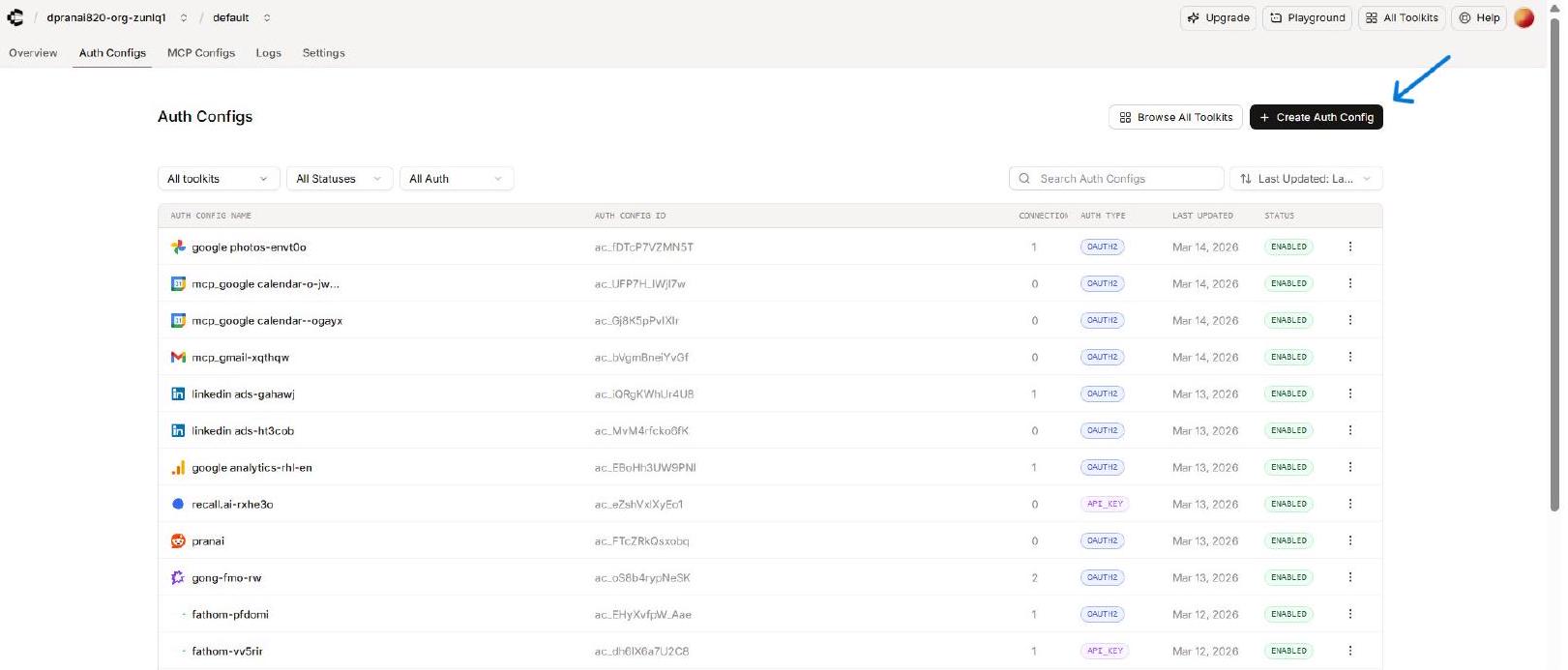The height and width of the screenshot is (670, 1568).
Task: Click the LinkedIn icon for linkedin ads-gahawj
Action: (178, 393)
